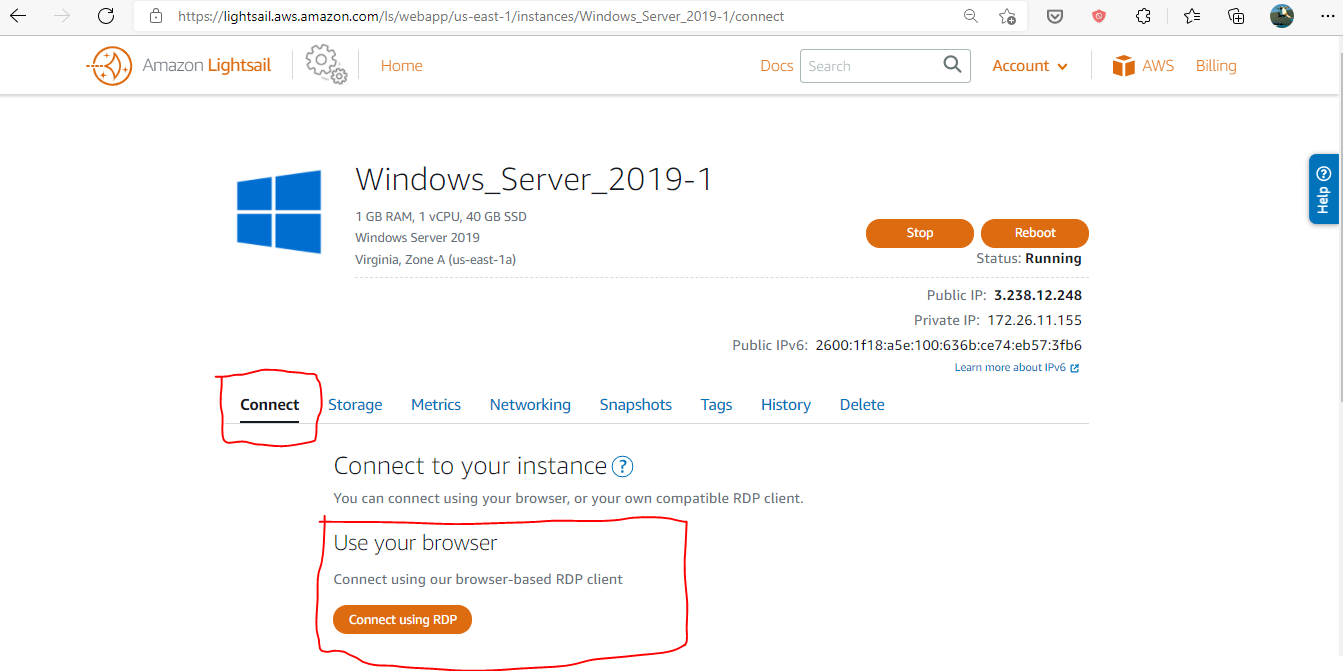
Task: Go to the Home link
Action: [x=402, y=66]
